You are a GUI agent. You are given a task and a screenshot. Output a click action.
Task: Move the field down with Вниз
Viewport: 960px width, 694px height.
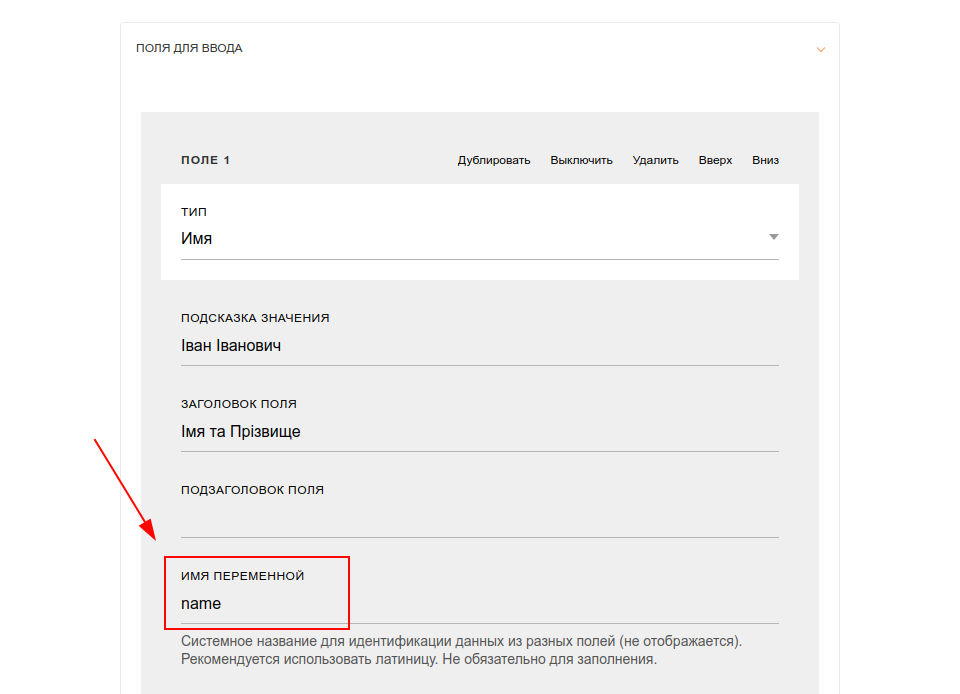point(765,160)
